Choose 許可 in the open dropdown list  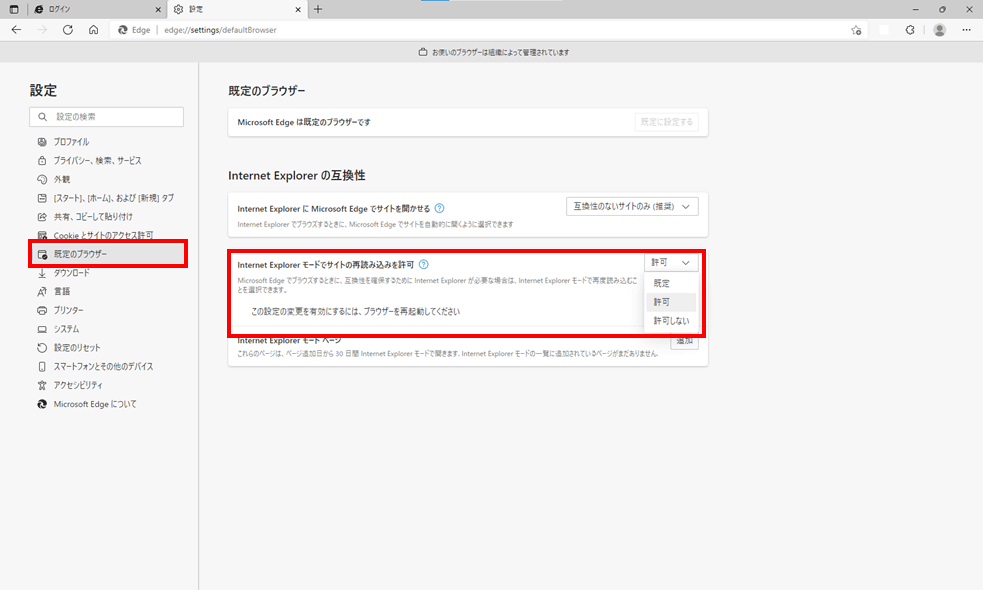click(x=671, y=302)
